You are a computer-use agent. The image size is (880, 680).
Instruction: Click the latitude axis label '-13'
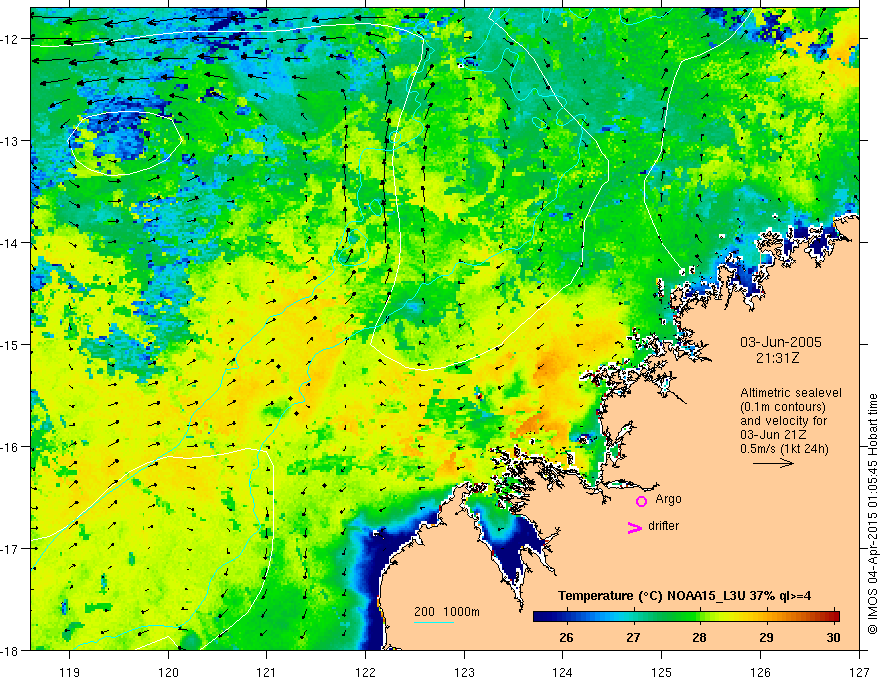11,141
